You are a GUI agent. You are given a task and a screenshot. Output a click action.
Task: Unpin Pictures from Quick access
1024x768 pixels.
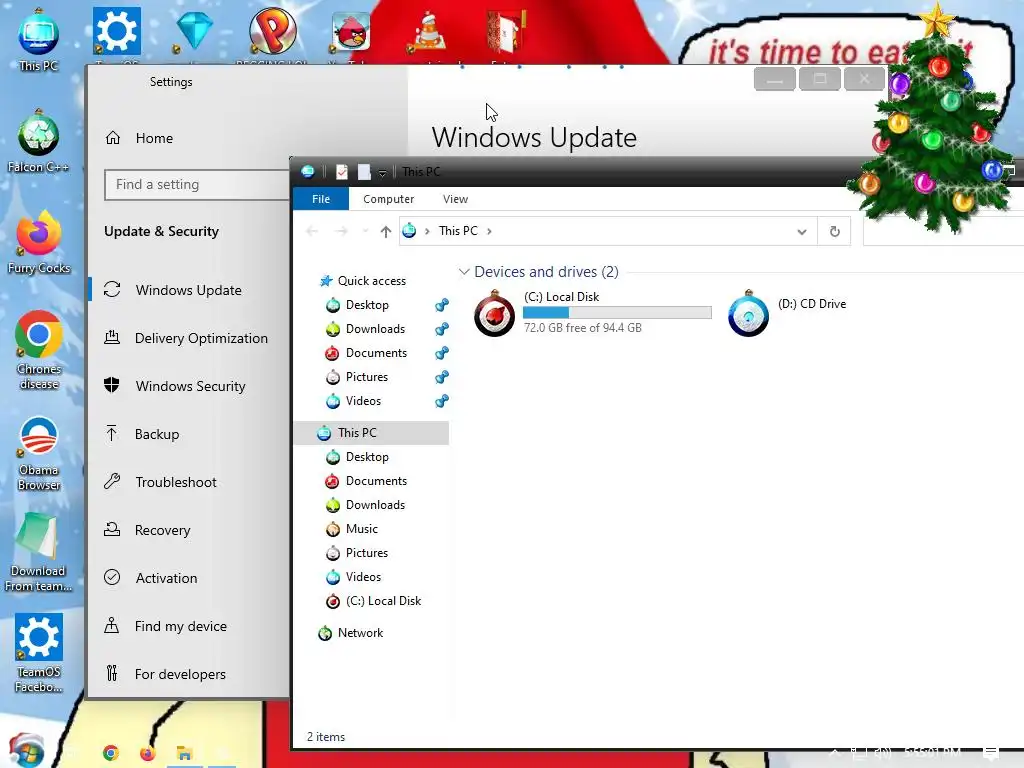click(442, 377)
